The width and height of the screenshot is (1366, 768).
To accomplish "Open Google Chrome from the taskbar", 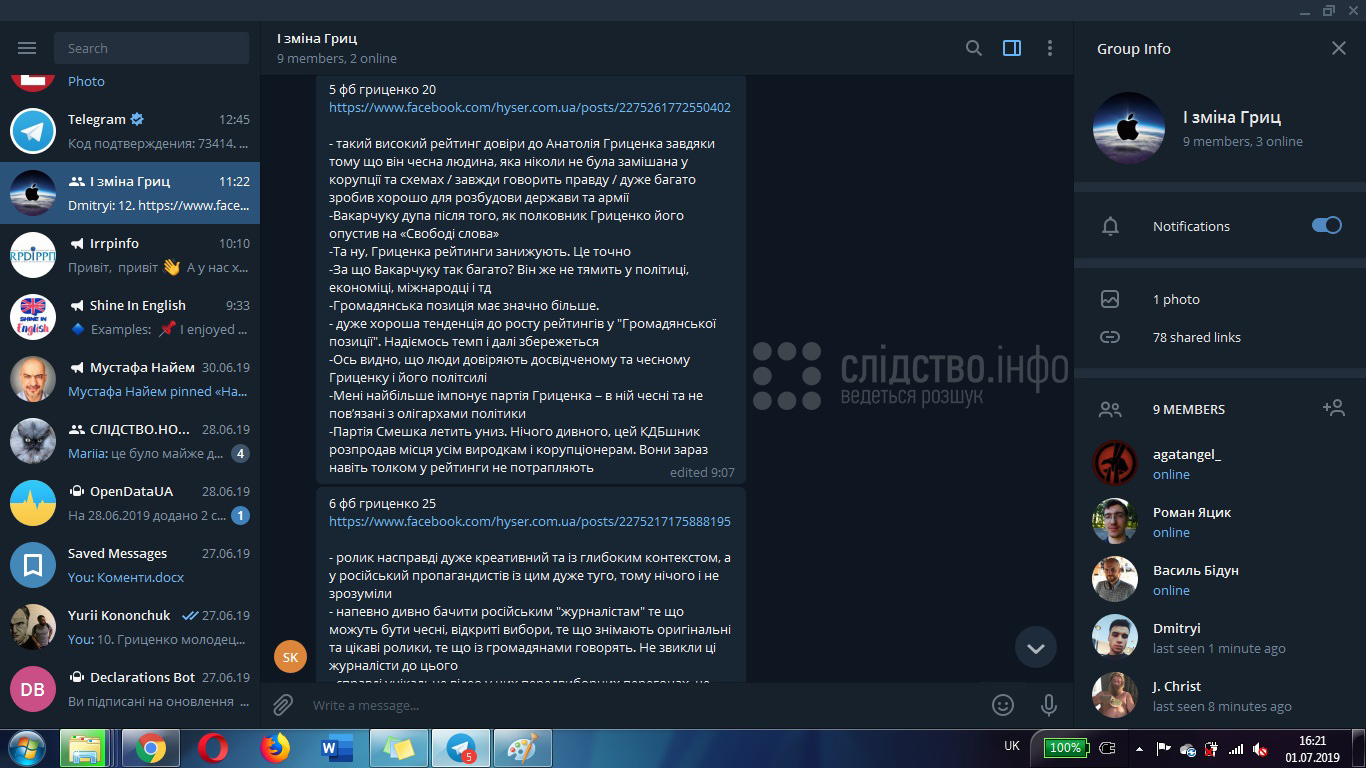I will click(151, 748).
